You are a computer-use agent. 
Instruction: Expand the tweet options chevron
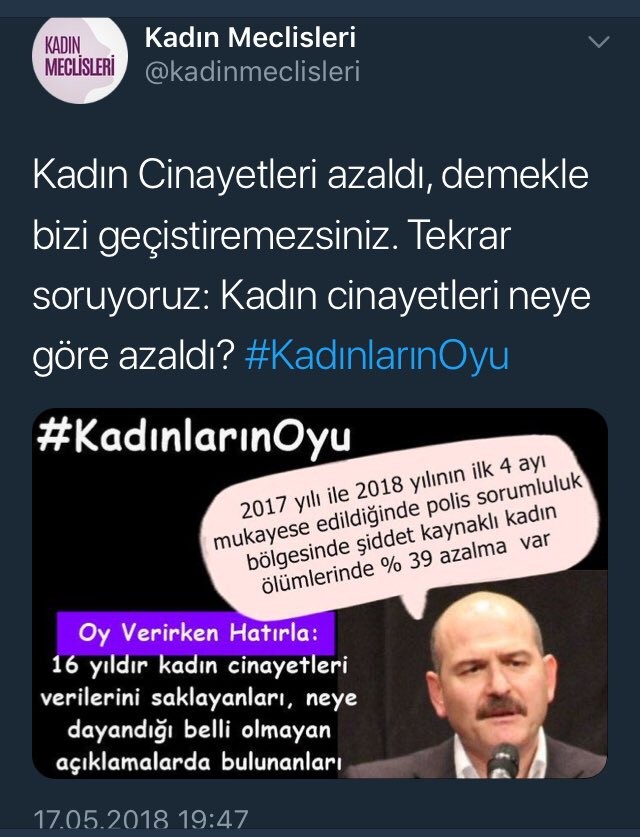598,42
